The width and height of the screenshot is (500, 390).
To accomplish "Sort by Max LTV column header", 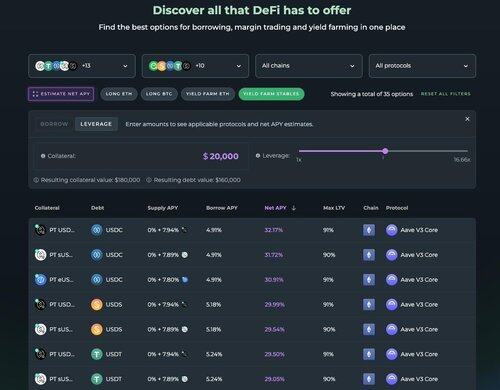I will click(334, 208).
